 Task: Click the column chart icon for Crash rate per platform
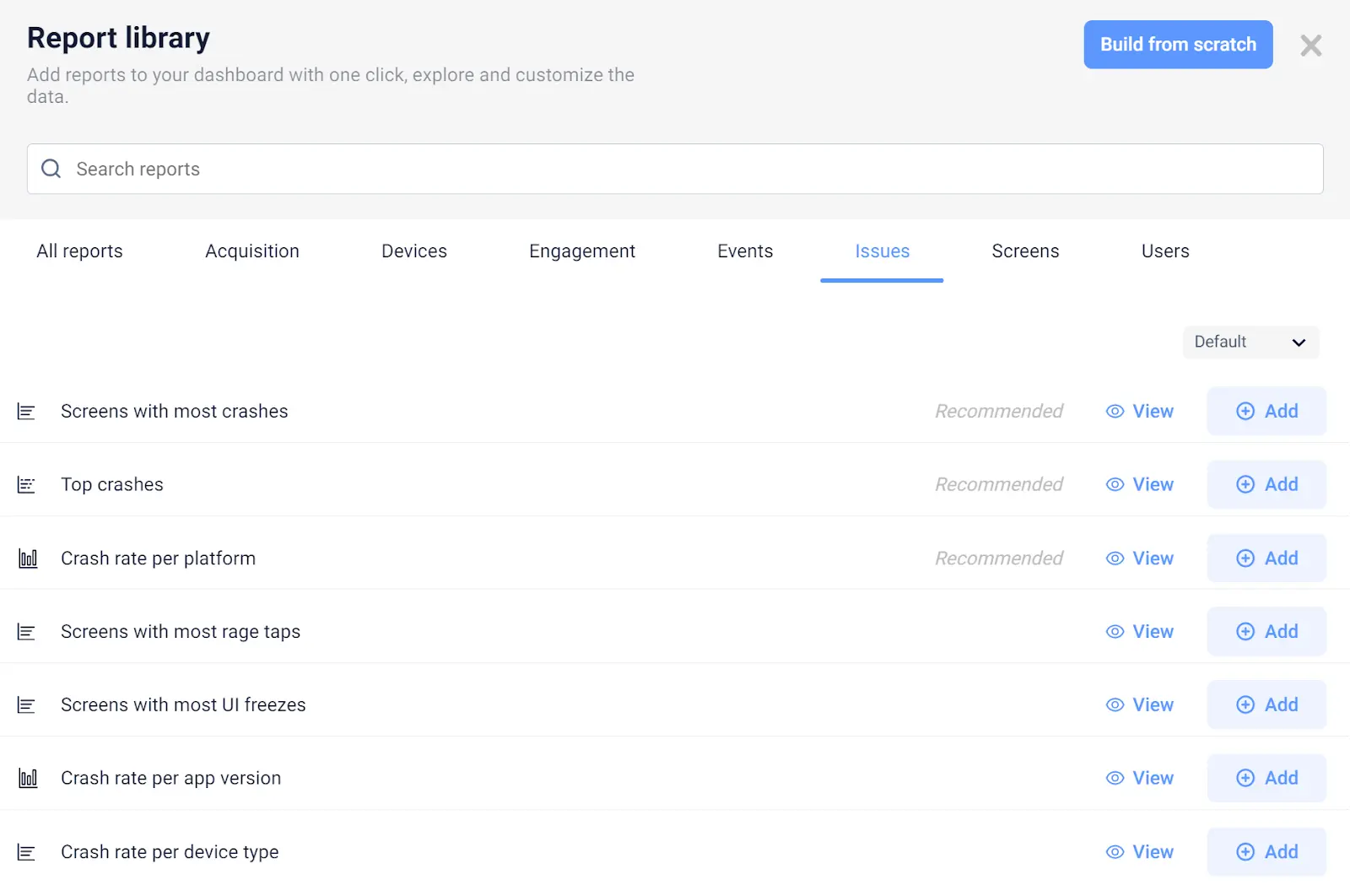click(28, 559)
